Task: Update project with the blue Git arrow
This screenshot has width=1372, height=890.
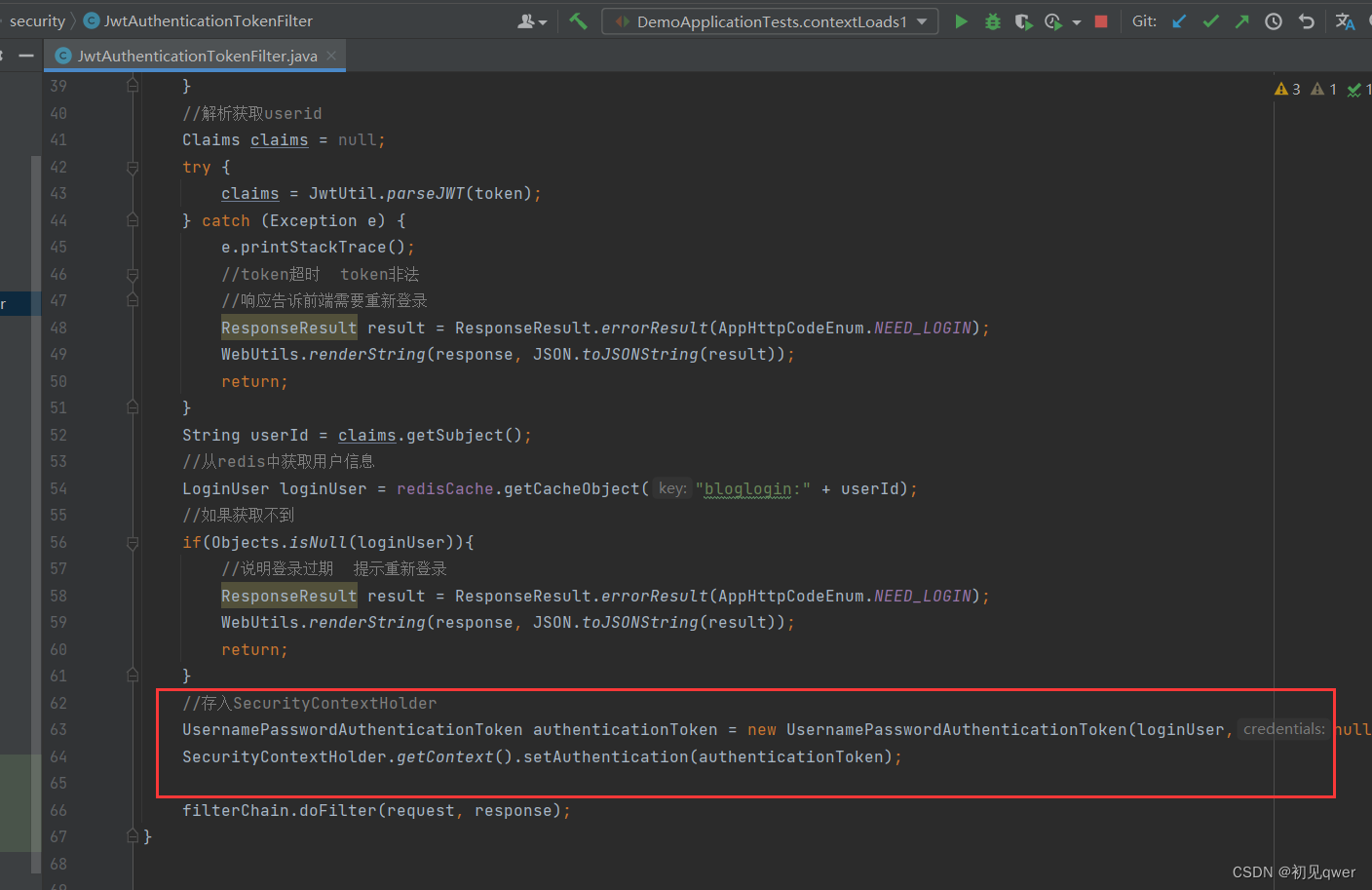Action: pyautogui.click(x=1178, y=20)
